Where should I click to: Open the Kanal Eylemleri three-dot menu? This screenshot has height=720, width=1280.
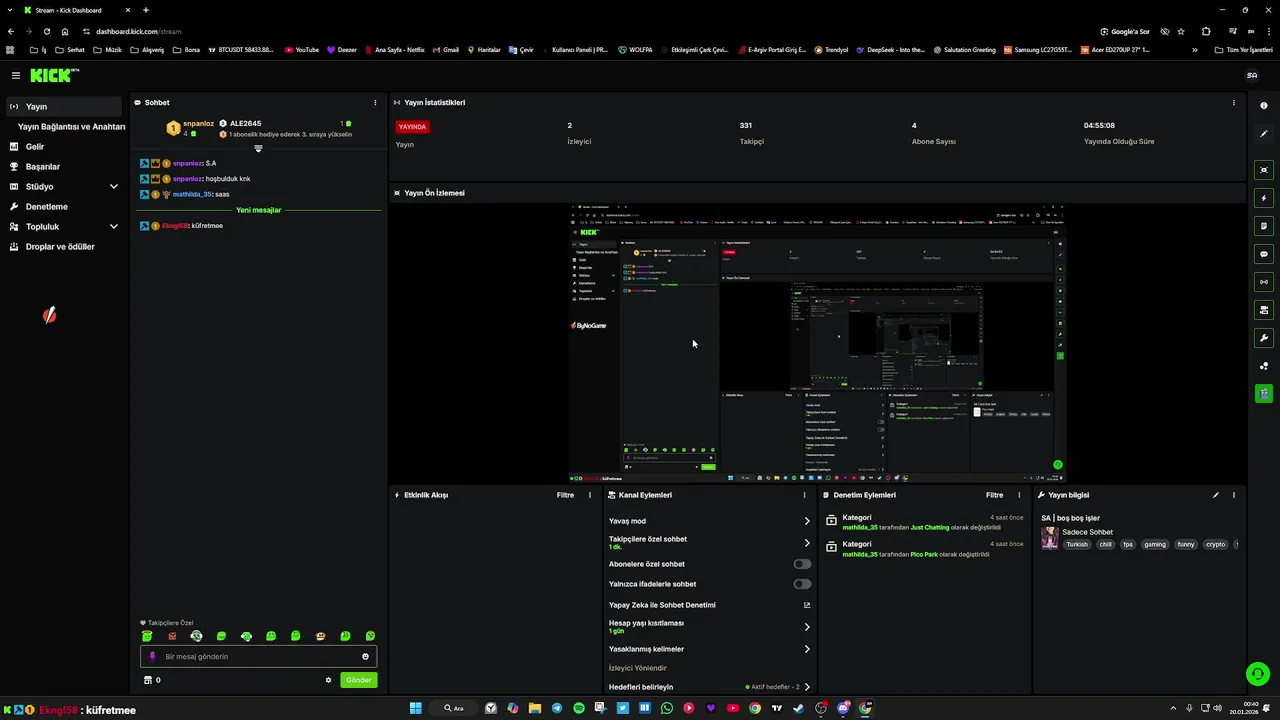click(804, 495)
